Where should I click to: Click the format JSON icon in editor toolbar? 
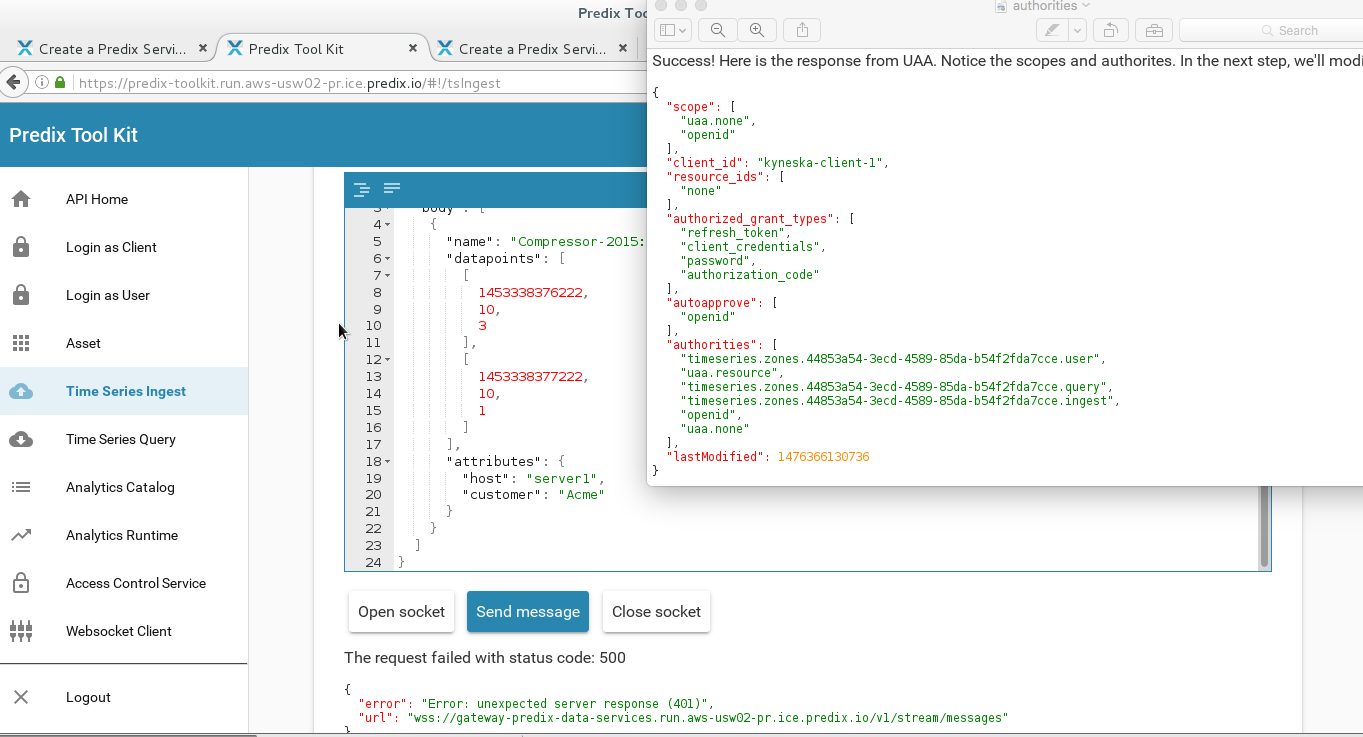coord(362,189)
